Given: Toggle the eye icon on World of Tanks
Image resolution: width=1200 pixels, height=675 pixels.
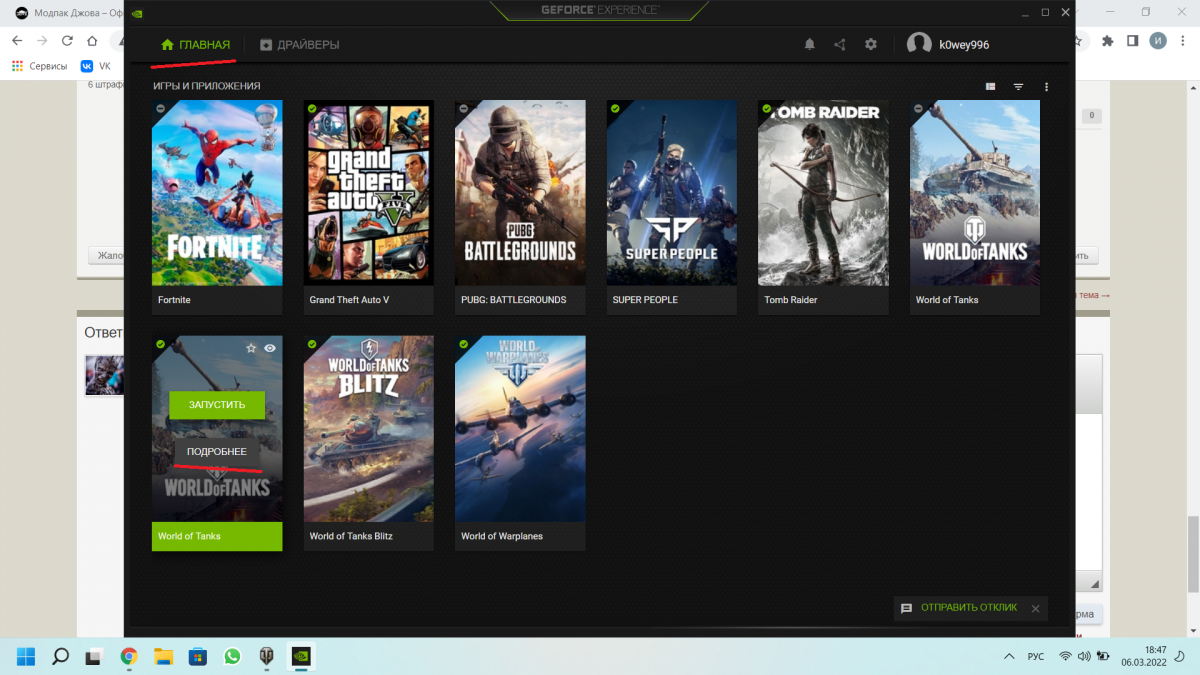Looking at the screenshot, I should tap(270, 348).
